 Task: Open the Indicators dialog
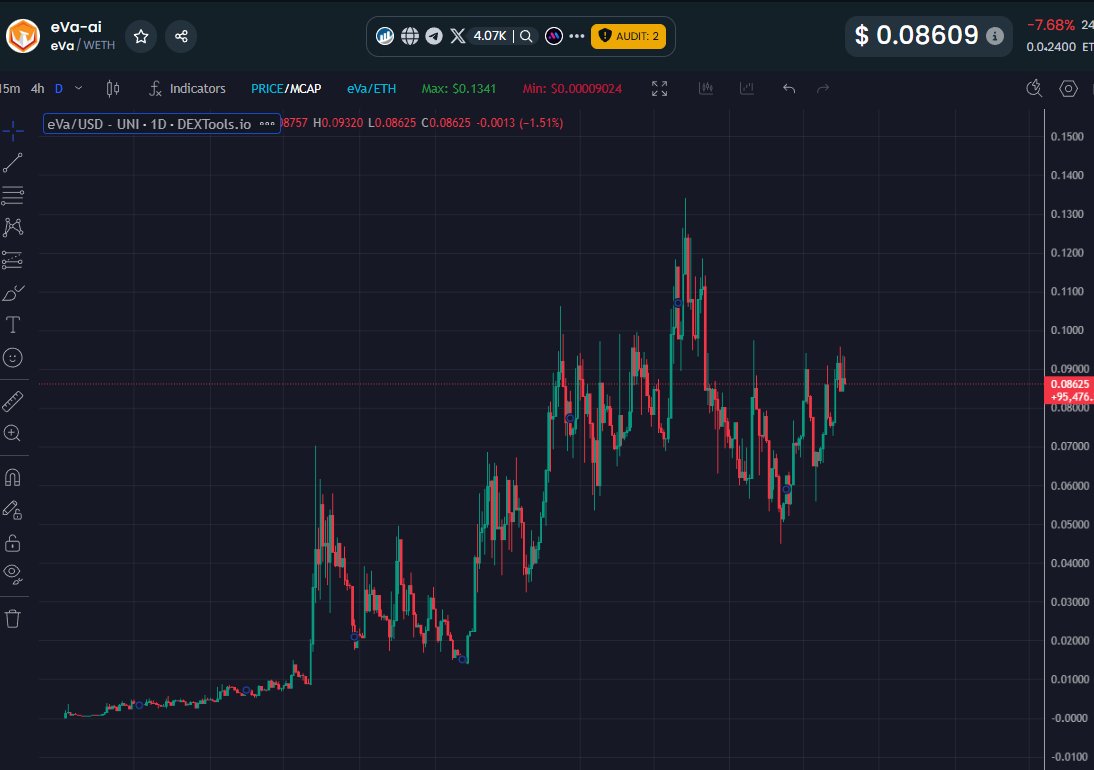187,89
